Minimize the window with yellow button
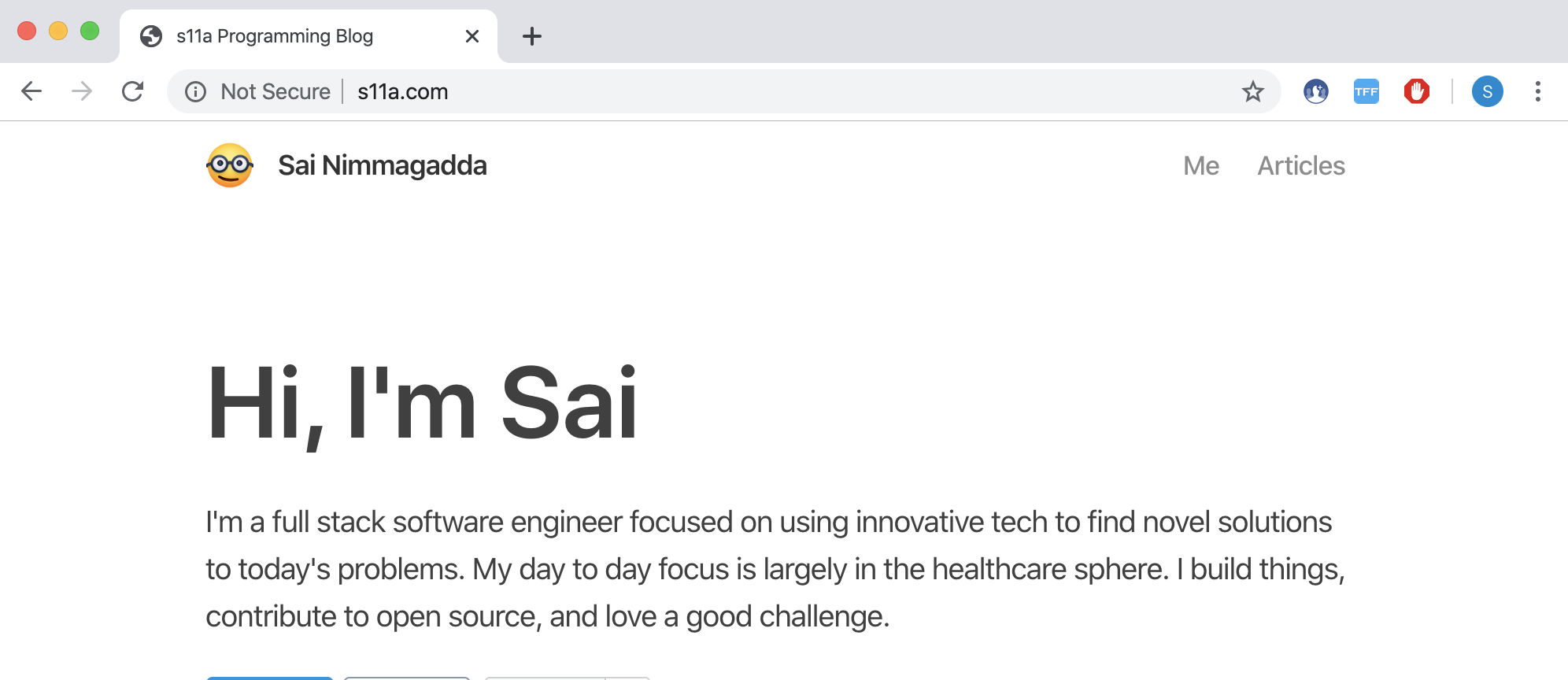Viewport: 1568px width, 680px height. [x=58, y=31]
